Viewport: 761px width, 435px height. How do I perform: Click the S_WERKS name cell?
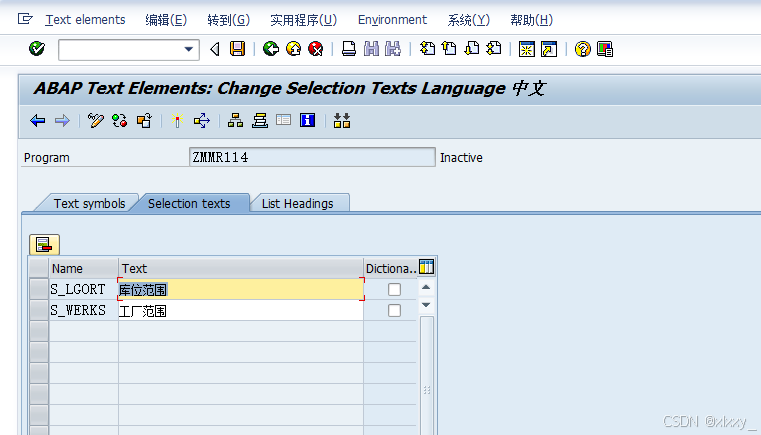(83, 310)
